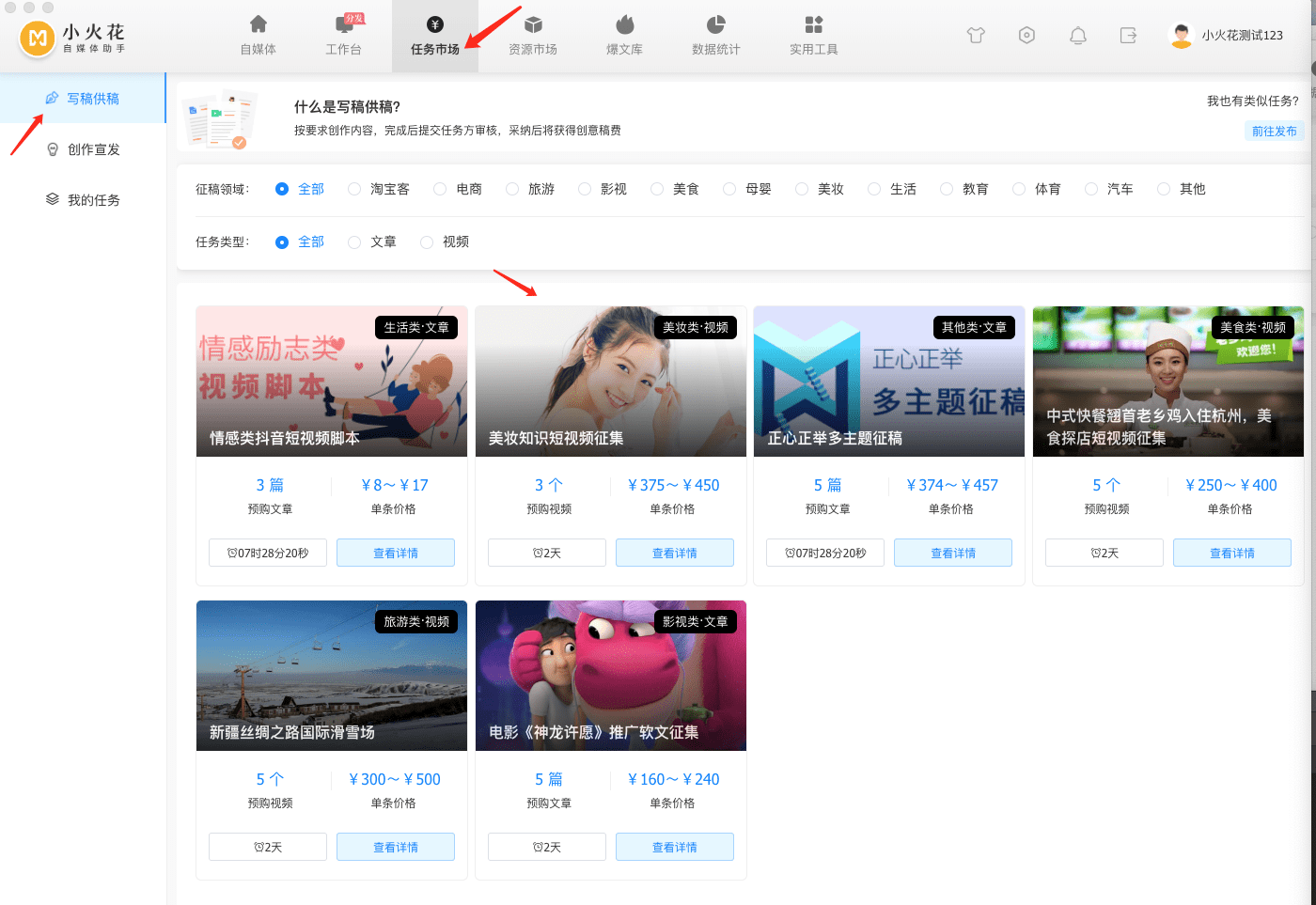1316x905 pixels.
Task: Open 我的任务 in the sidebar
Action: 83,200
